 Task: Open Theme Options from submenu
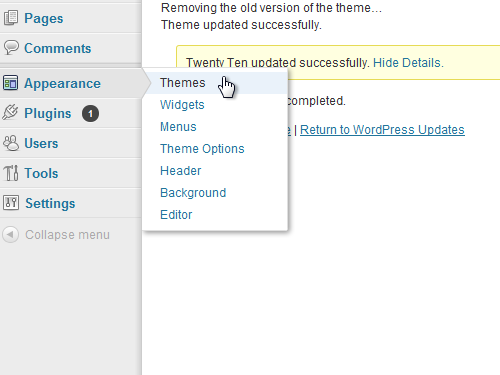pos(202,149)
